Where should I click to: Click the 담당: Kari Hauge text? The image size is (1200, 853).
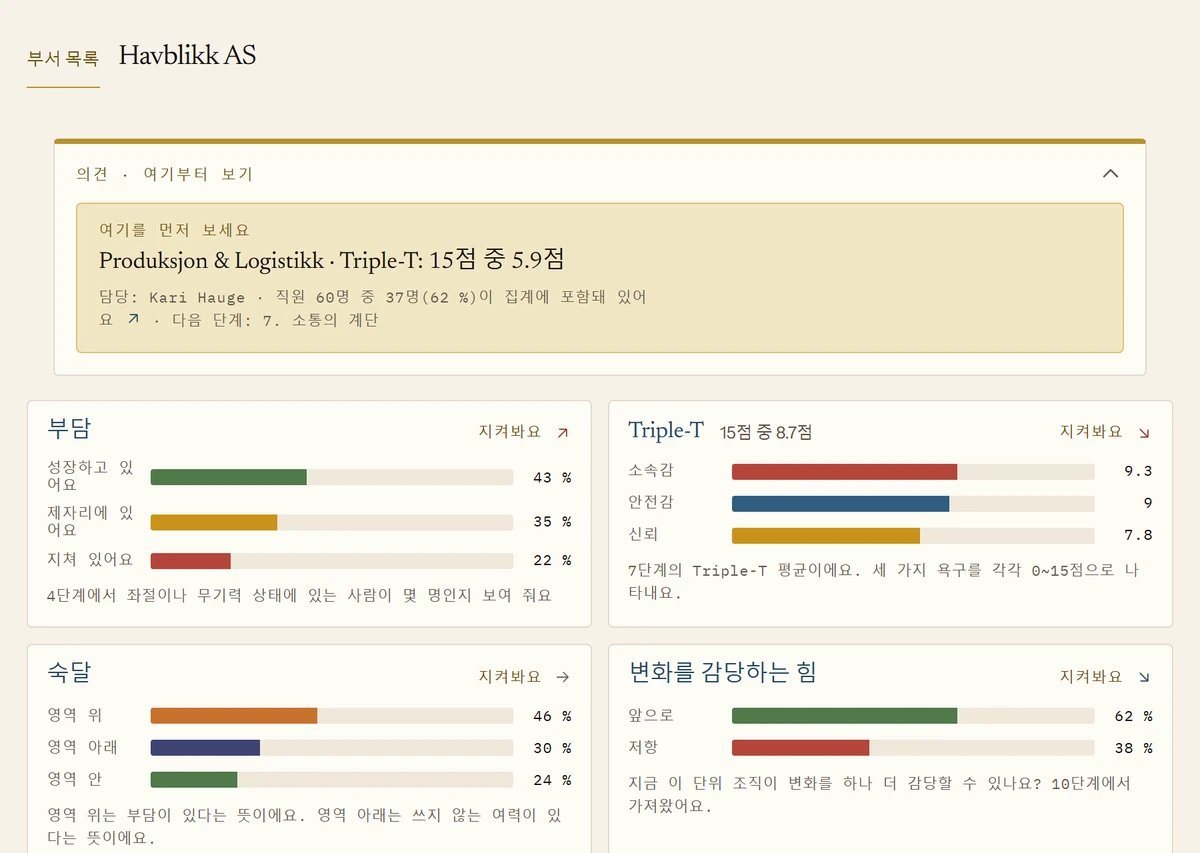coord(172,297)
